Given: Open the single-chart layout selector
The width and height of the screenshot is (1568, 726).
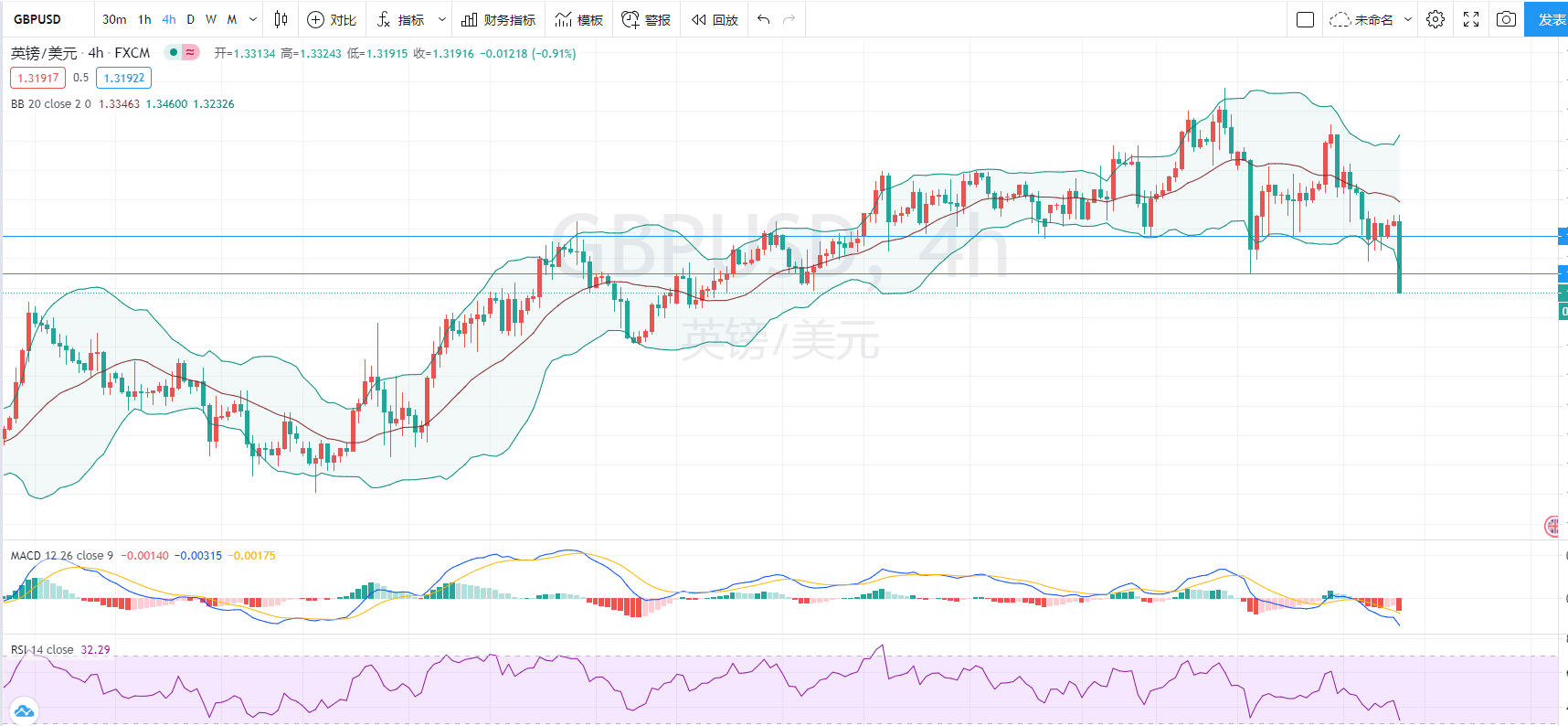Looking at the screenshot, I should click(x=1306, y=19).
